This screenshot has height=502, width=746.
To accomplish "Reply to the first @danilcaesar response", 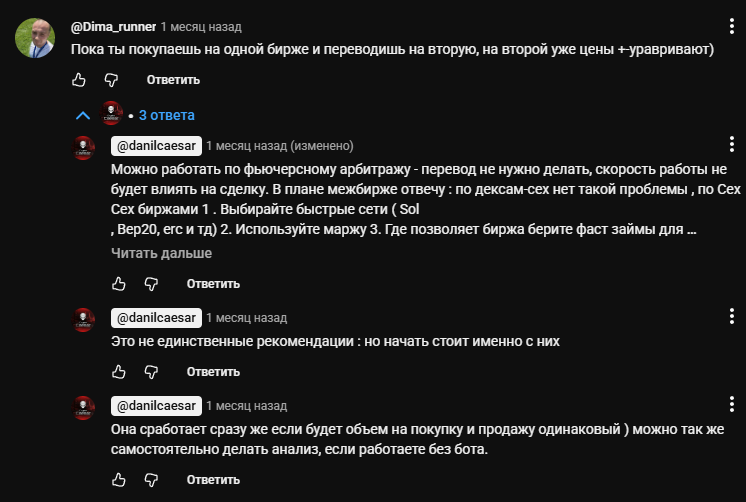I will click(x=213, y=284).
